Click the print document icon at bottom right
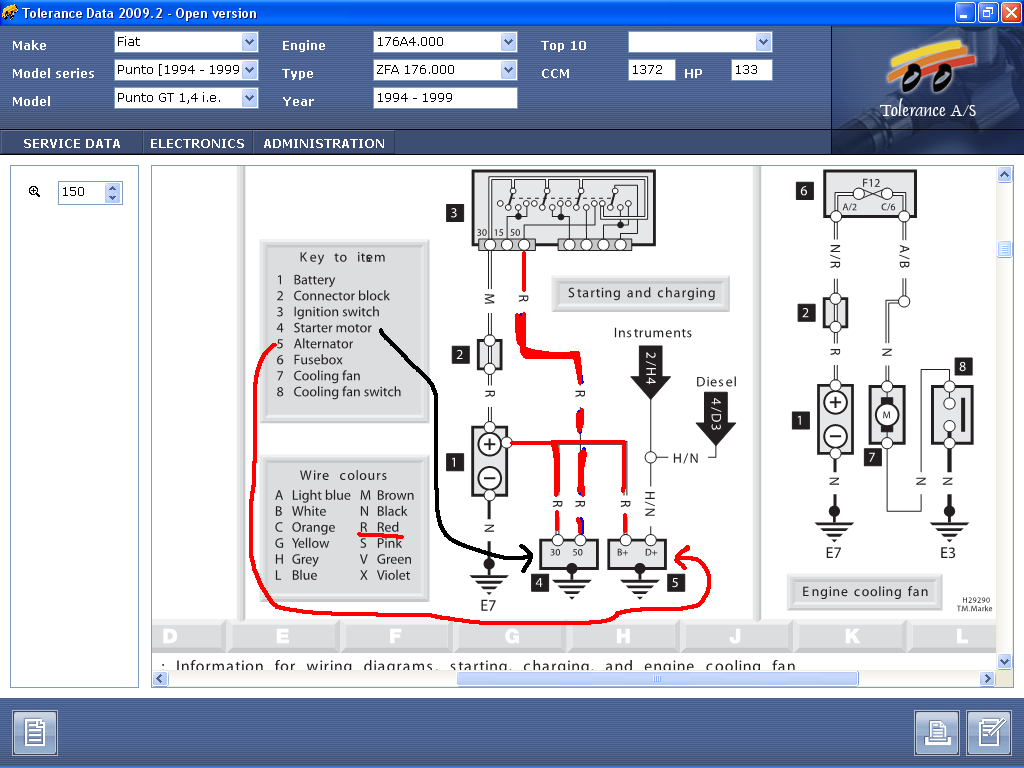This screenshot has height=768, width=1024. point(937,733)
